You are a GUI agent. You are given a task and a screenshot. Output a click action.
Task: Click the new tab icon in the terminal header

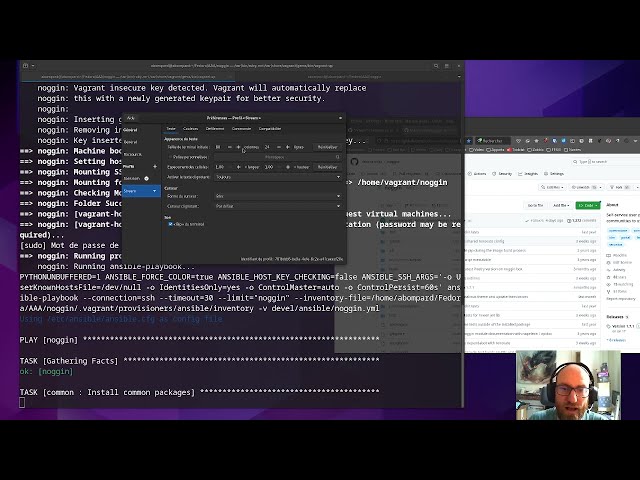(x=25, y=66)
